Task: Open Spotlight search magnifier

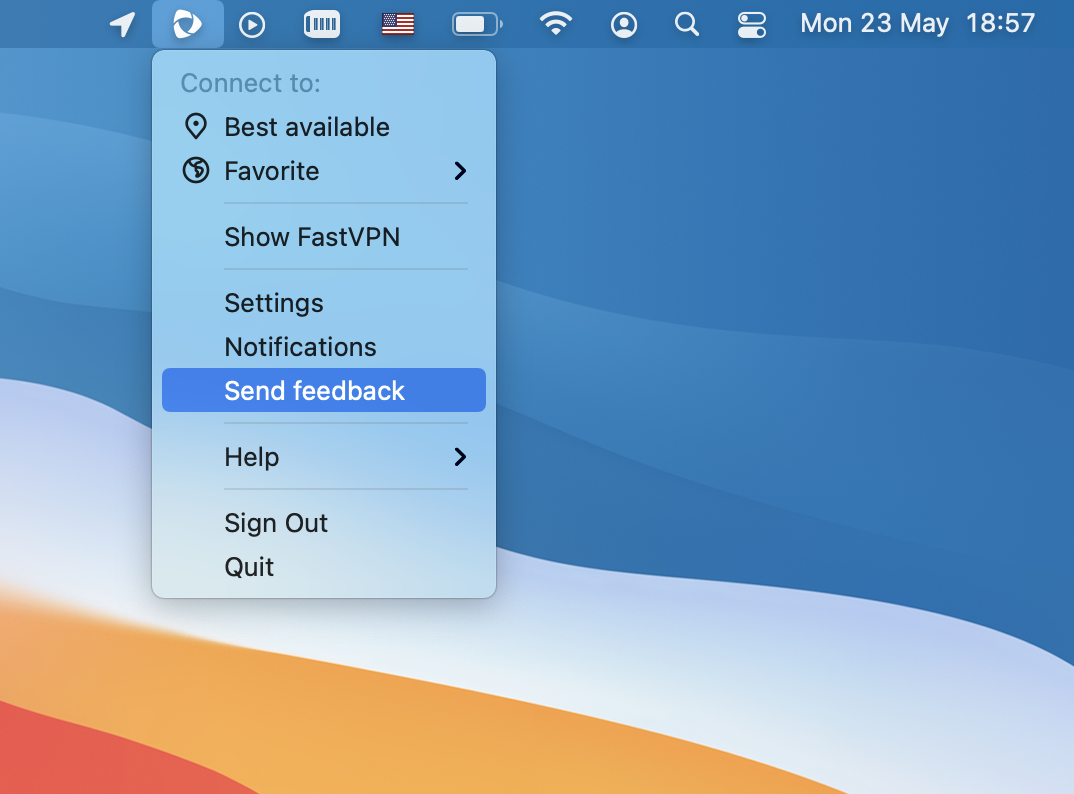Action: coord(686,25)
